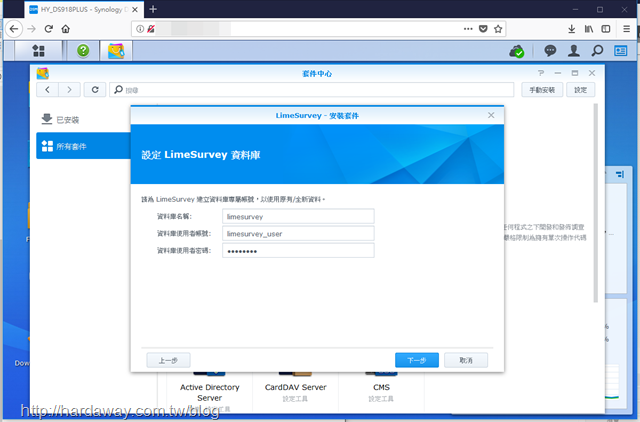Open the CMS package entry

(x=381, y=387)
